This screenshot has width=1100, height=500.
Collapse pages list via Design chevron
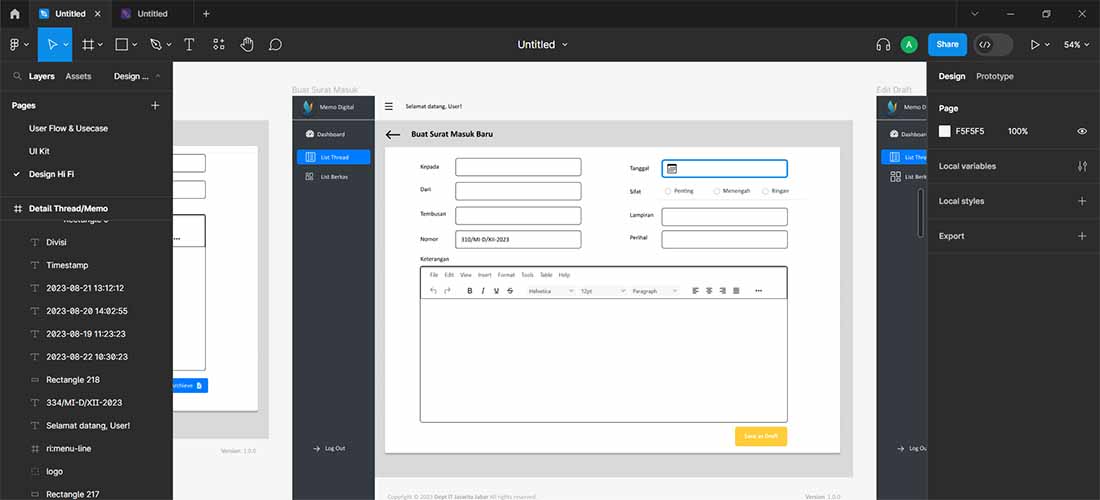158,76
